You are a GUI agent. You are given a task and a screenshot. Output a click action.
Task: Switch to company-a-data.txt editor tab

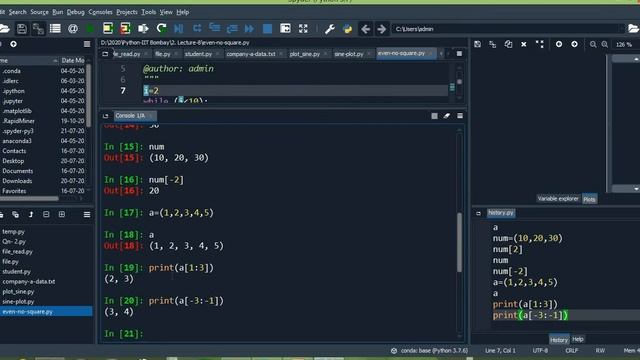(251, 54)
